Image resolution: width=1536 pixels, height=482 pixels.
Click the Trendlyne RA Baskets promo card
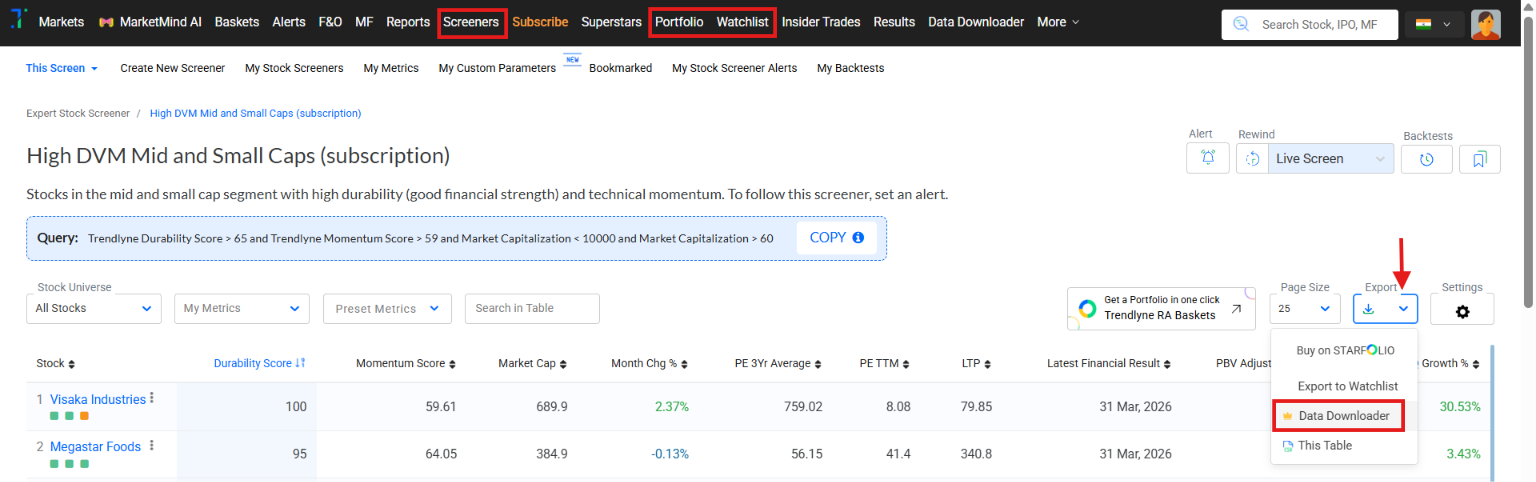click(x=1160, y=308)
